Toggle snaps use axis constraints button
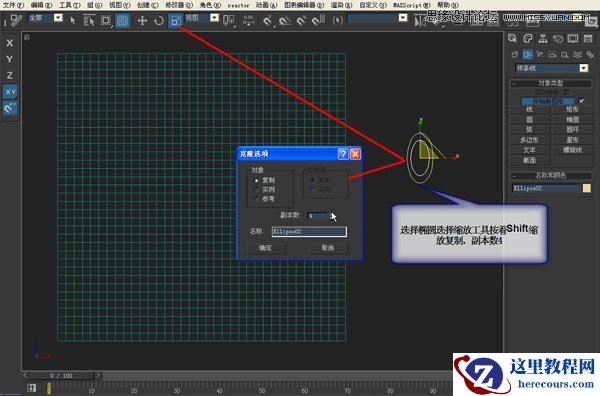The width and height of the screenshot is (600, 396). point(10,108)
